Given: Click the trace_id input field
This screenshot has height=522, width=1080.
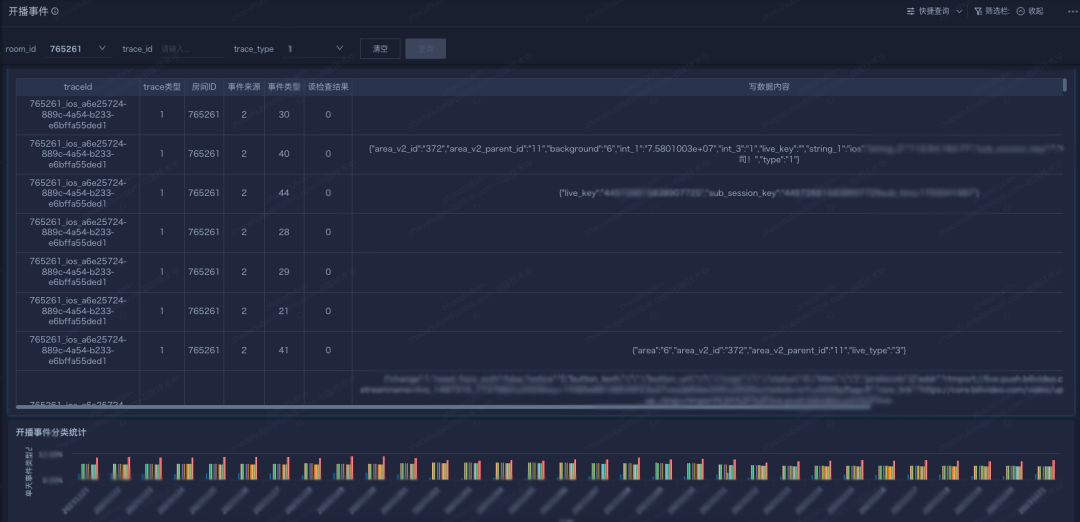Looking at the screenshot, I should tap(191, 49).
